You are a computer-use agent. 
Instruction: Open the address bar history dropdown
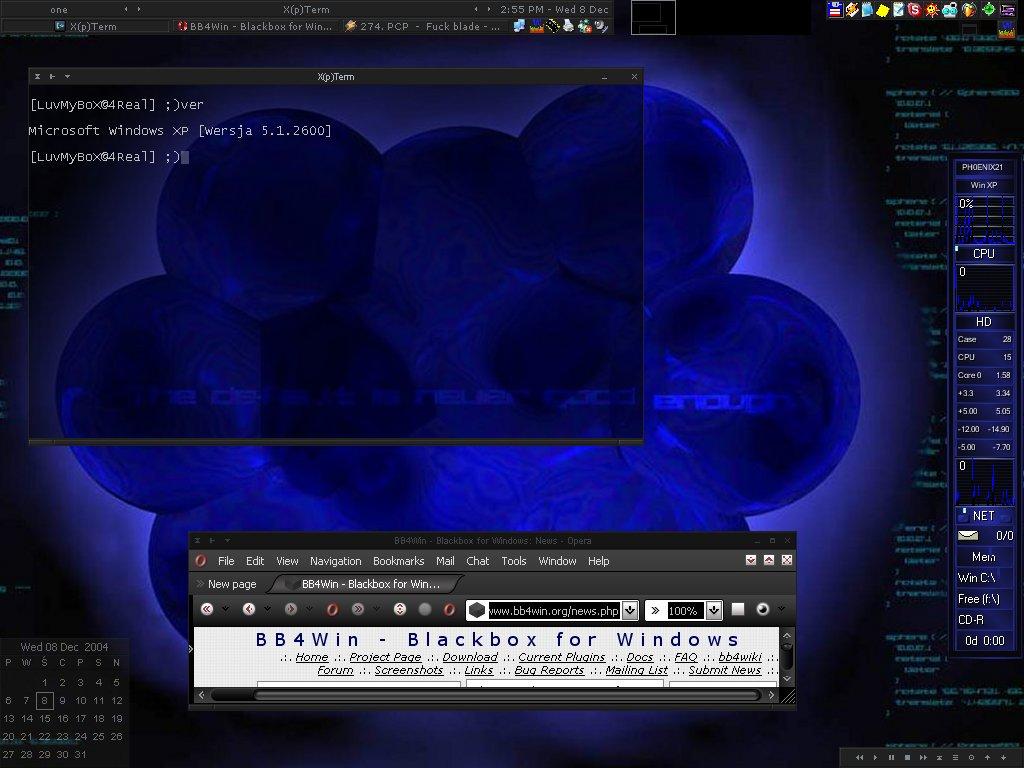pyautogui.click(x=630, y=611)
